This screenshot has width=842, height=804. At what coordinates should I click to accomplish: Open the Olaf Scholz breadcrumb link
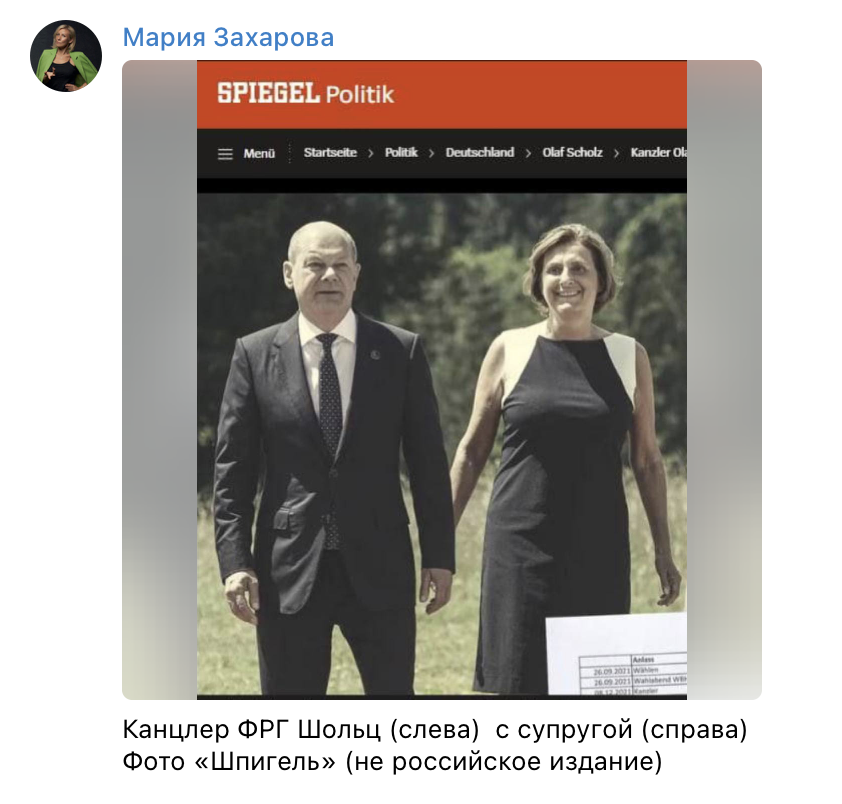point(572,153)
